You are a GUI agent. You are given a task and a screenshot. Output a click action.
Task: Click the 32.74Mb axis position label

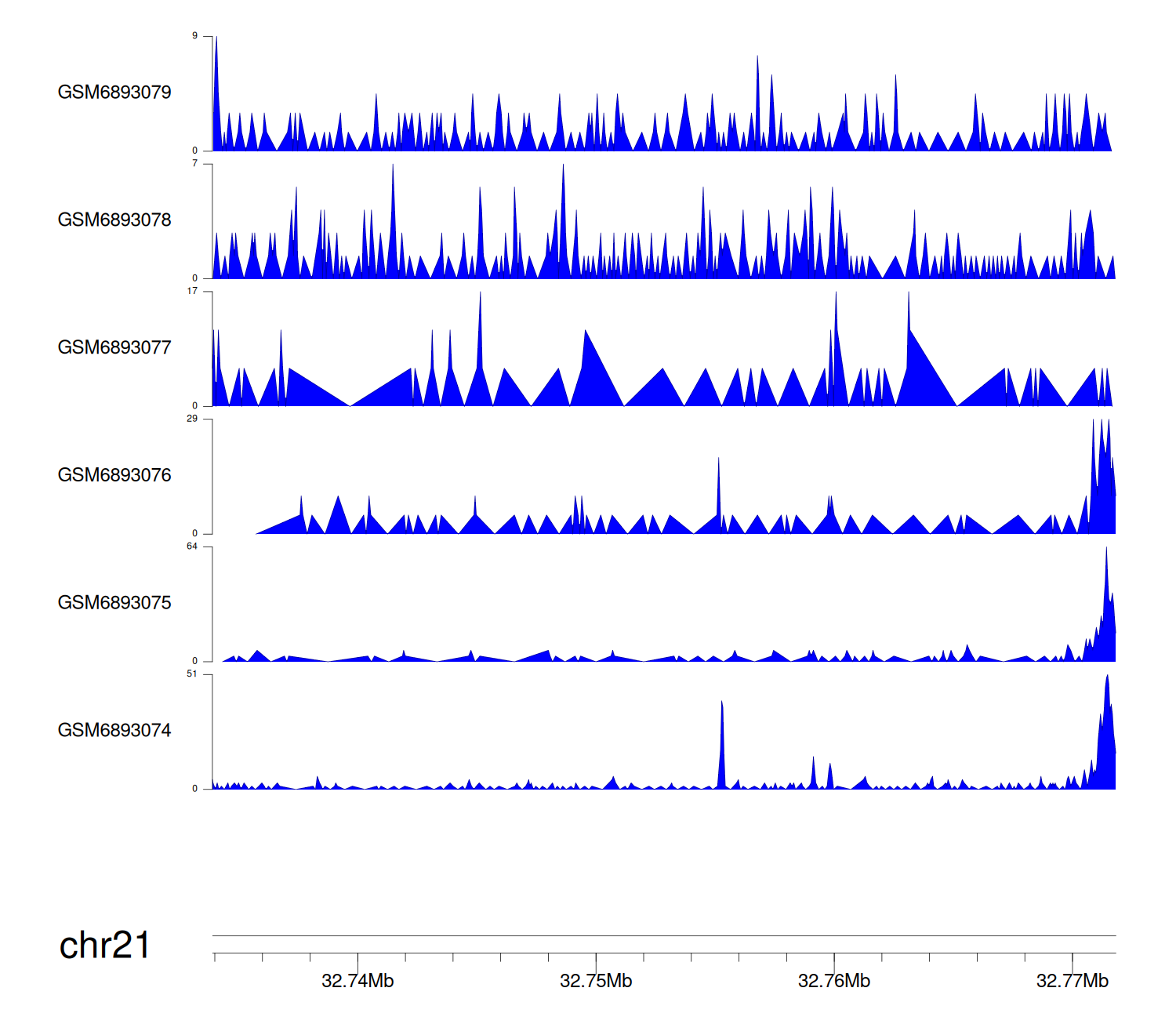[358, 982]
